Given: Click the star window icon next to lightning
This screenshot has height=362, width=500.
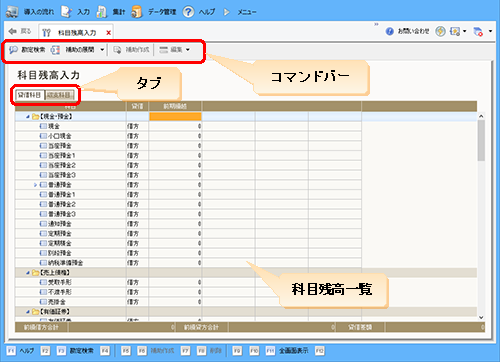Looking at the screenshot, I should pos(455,32).
